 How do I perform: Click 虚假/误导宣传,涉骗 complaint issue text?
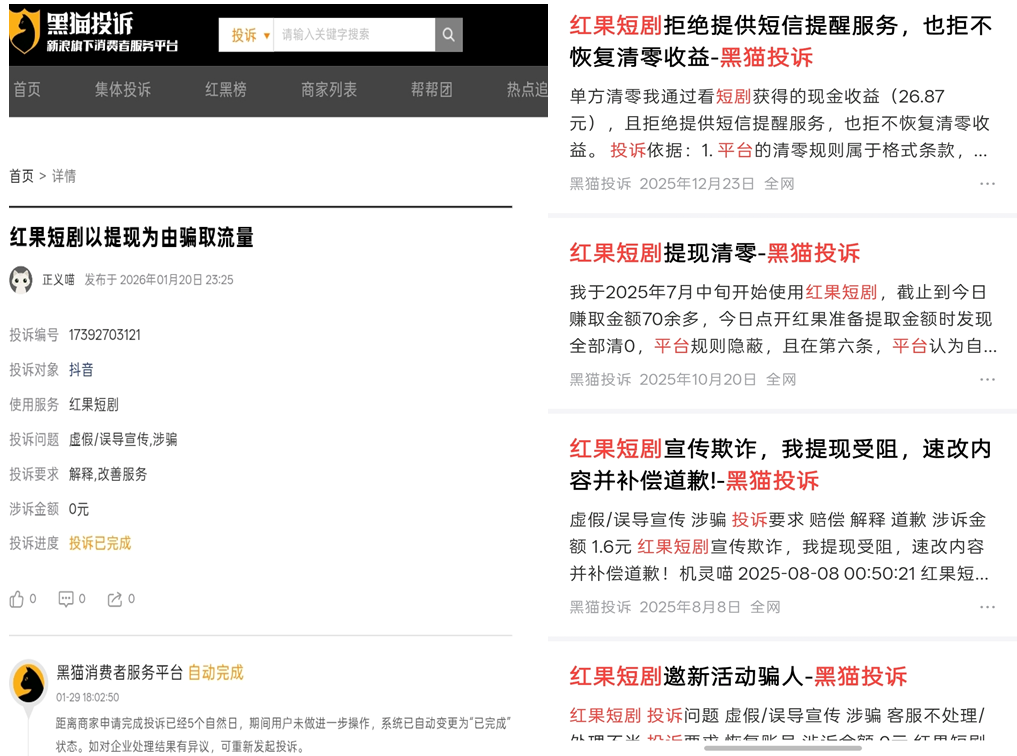point(123,440)
